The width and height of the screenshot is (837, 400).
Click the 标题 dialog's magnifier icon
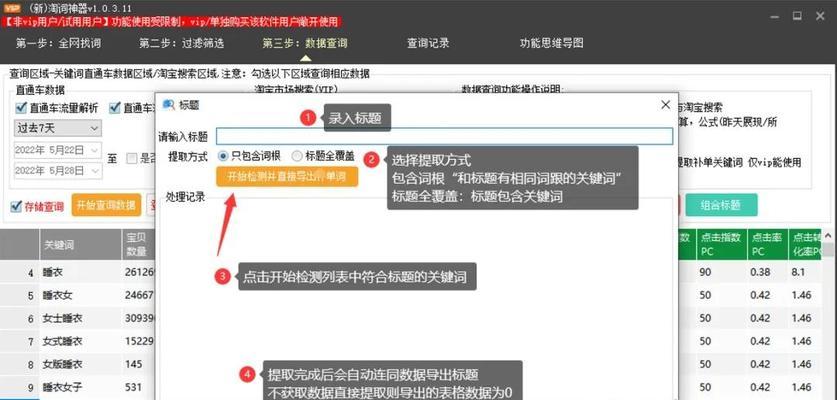click(169, 105)
